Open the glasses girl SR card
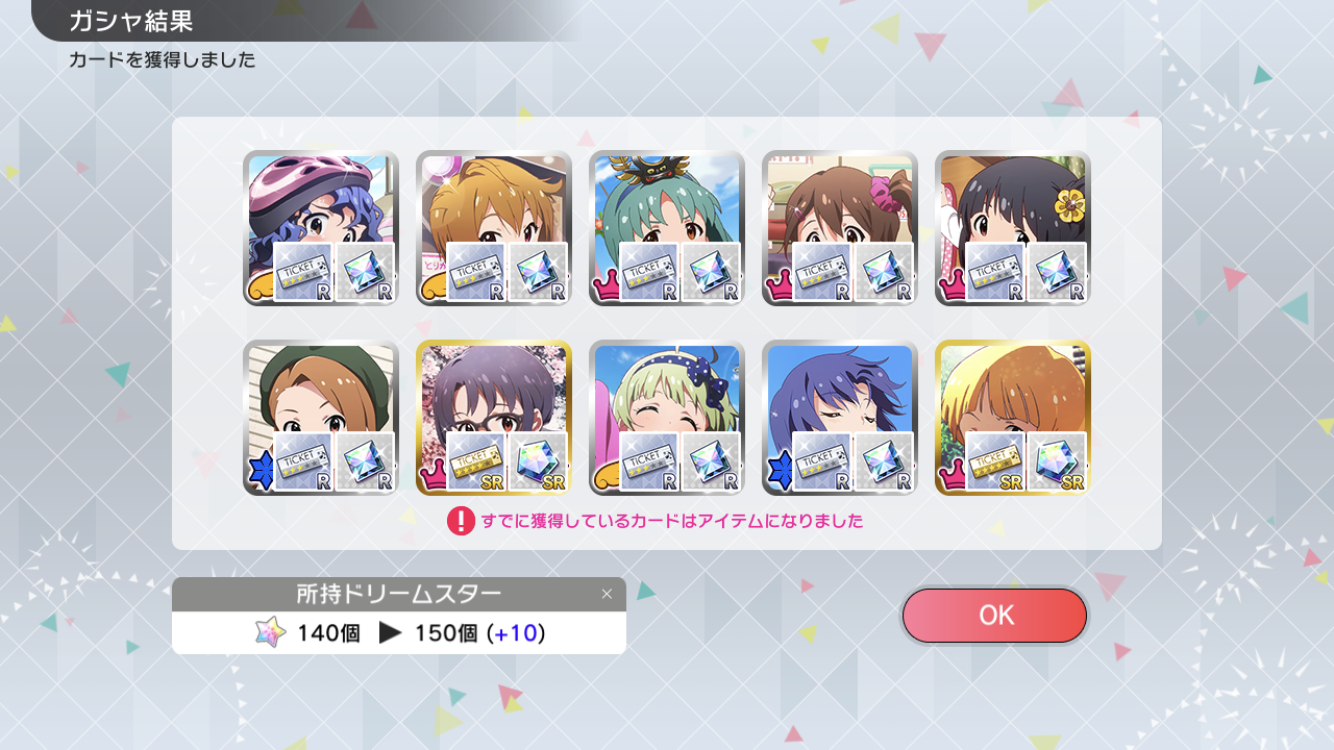 [x=494, y=418]
